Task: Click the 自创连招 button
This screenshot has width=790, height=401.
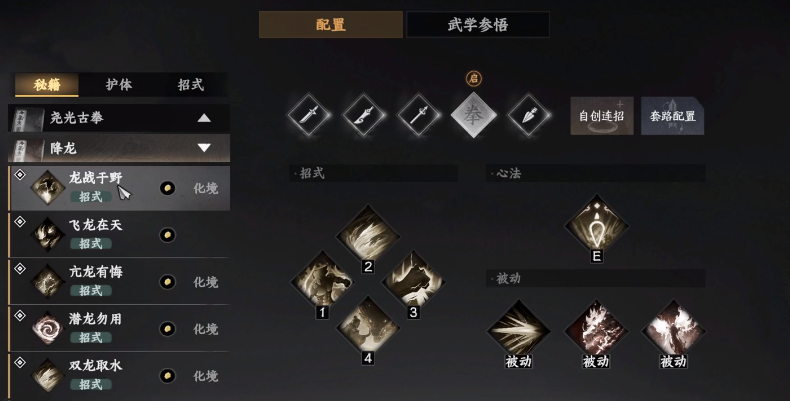Action: coord(602,116)
